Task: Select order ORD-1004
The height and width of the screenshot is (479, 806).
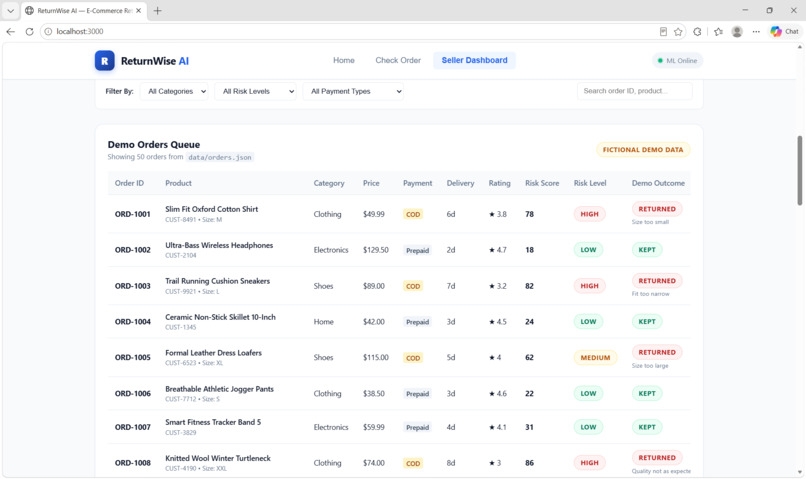Action: click(x=133, y=322)
